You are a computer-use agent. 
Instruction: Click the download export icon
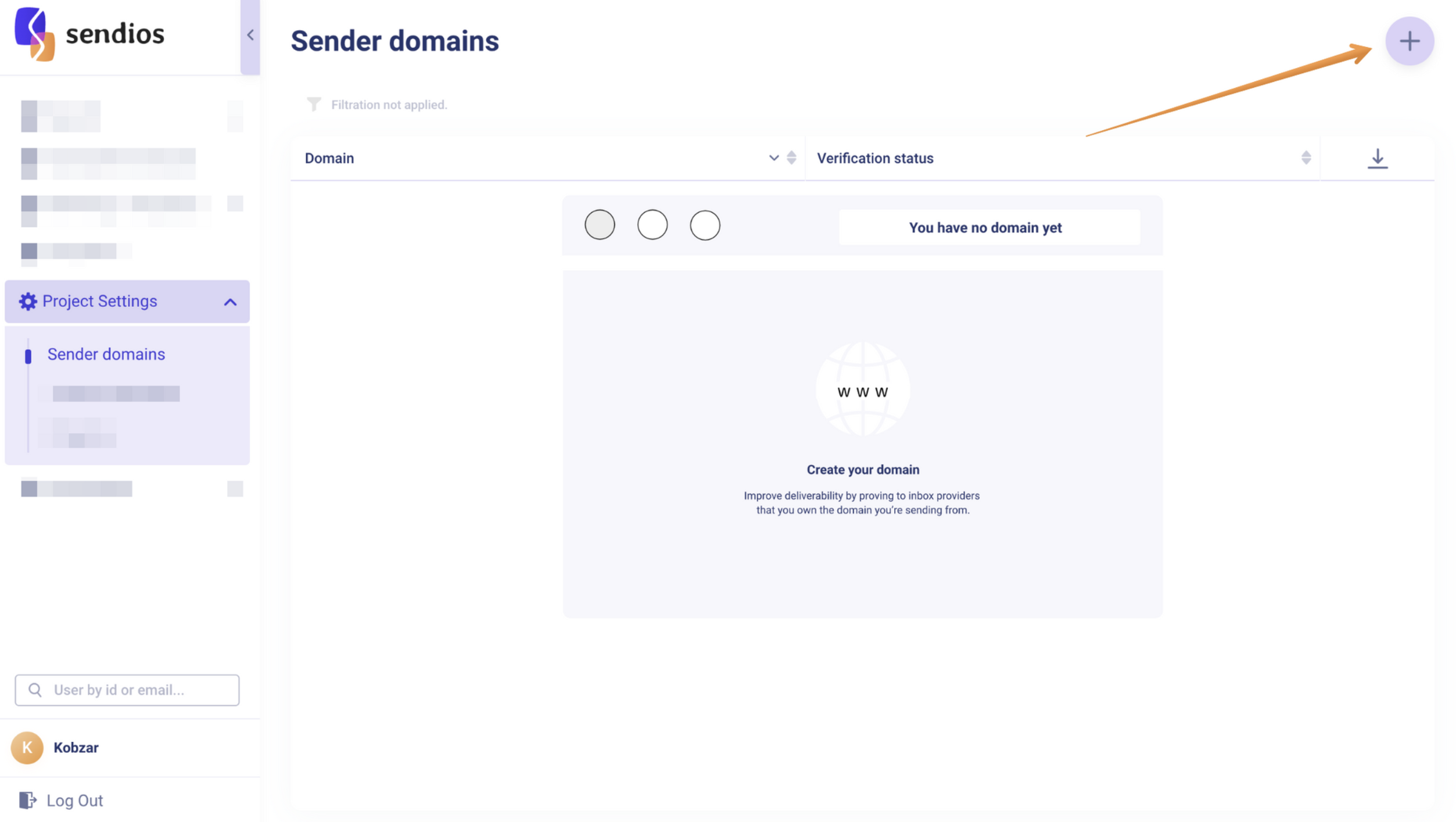pos(1377,158)
